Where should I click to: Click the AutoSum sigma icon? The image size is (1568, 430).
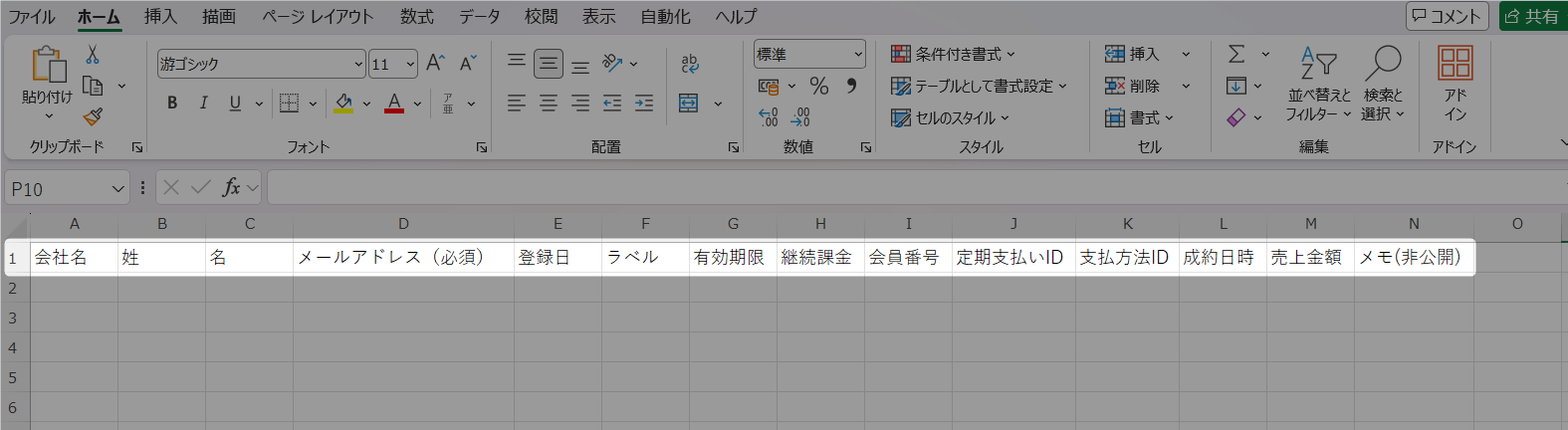(1236, 55)
